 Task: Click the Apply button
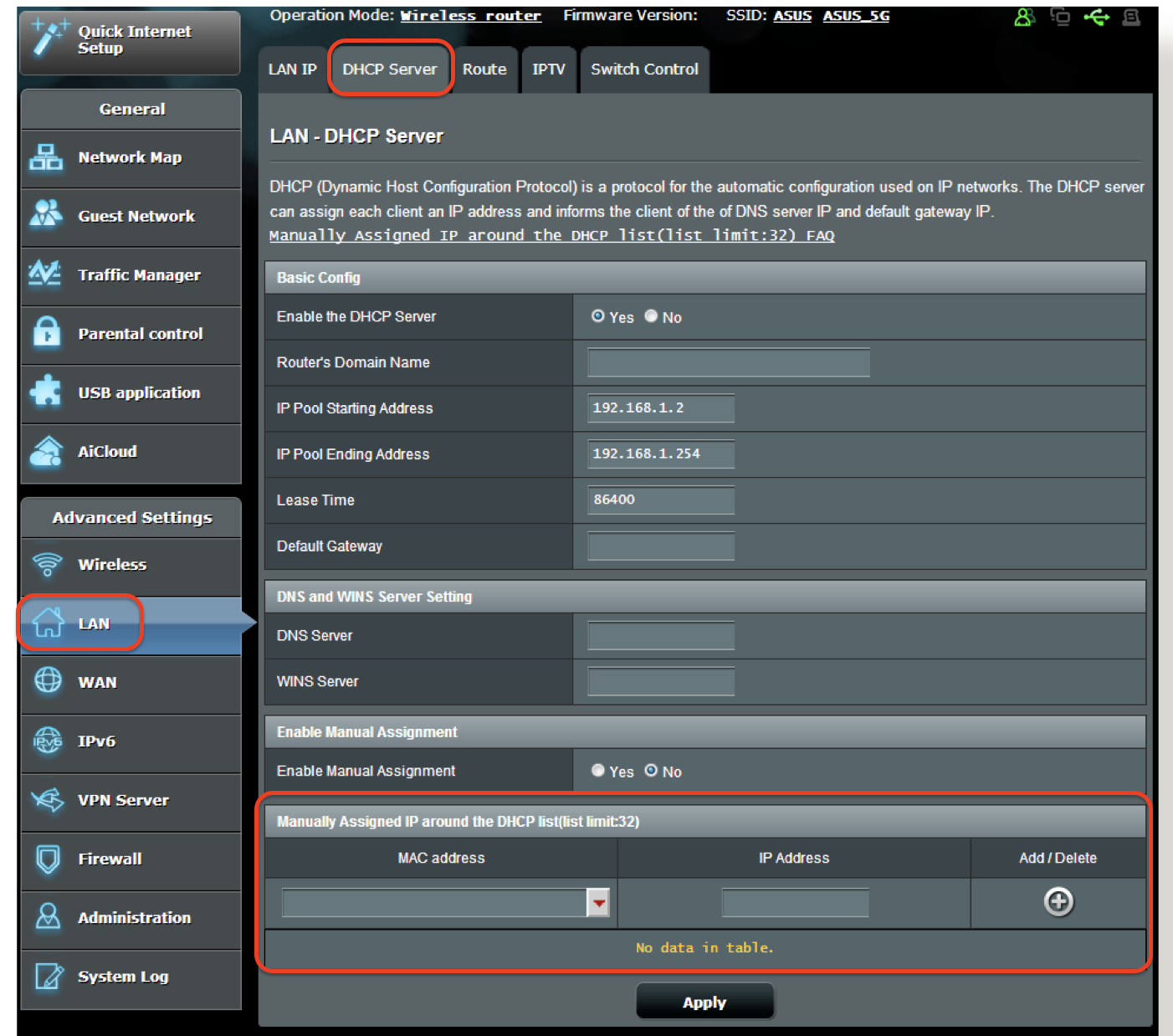coord(704,1002)
